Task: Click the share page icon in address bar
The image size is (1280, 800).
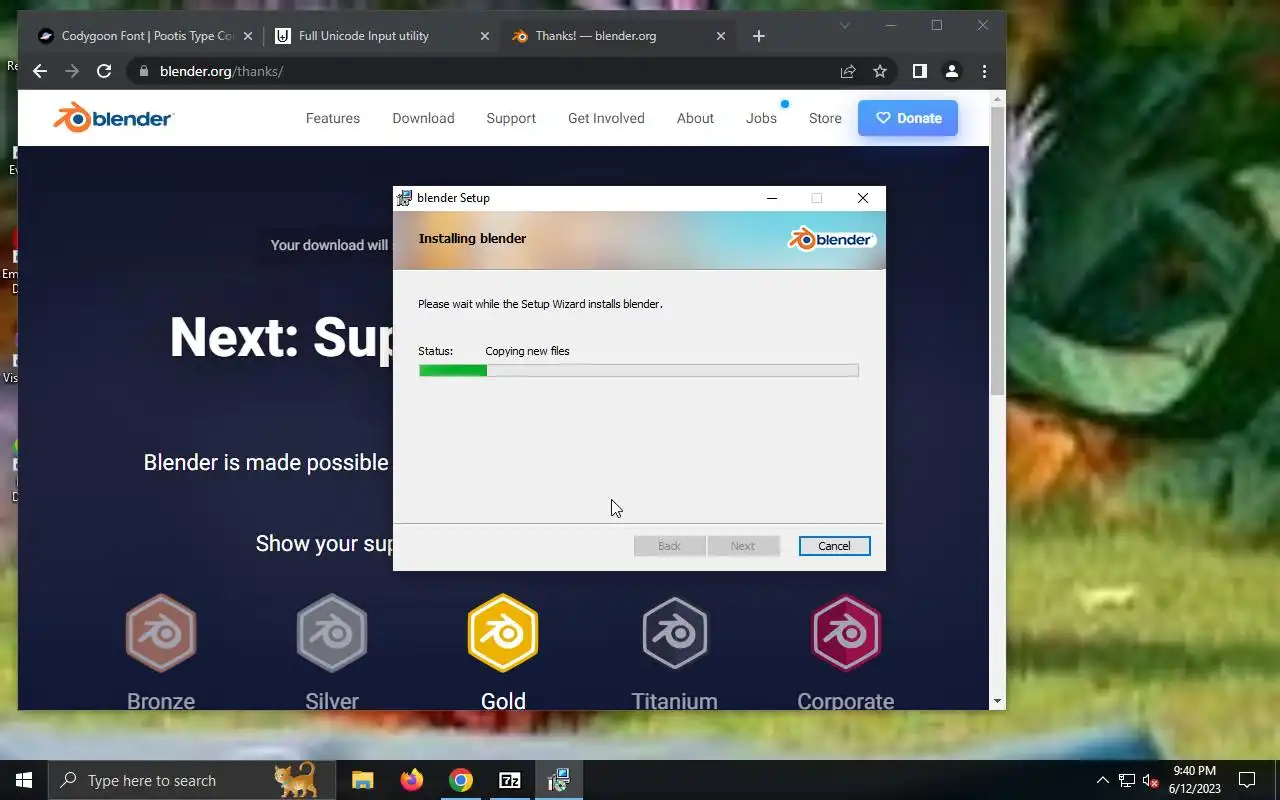Action: pos(848,71)
